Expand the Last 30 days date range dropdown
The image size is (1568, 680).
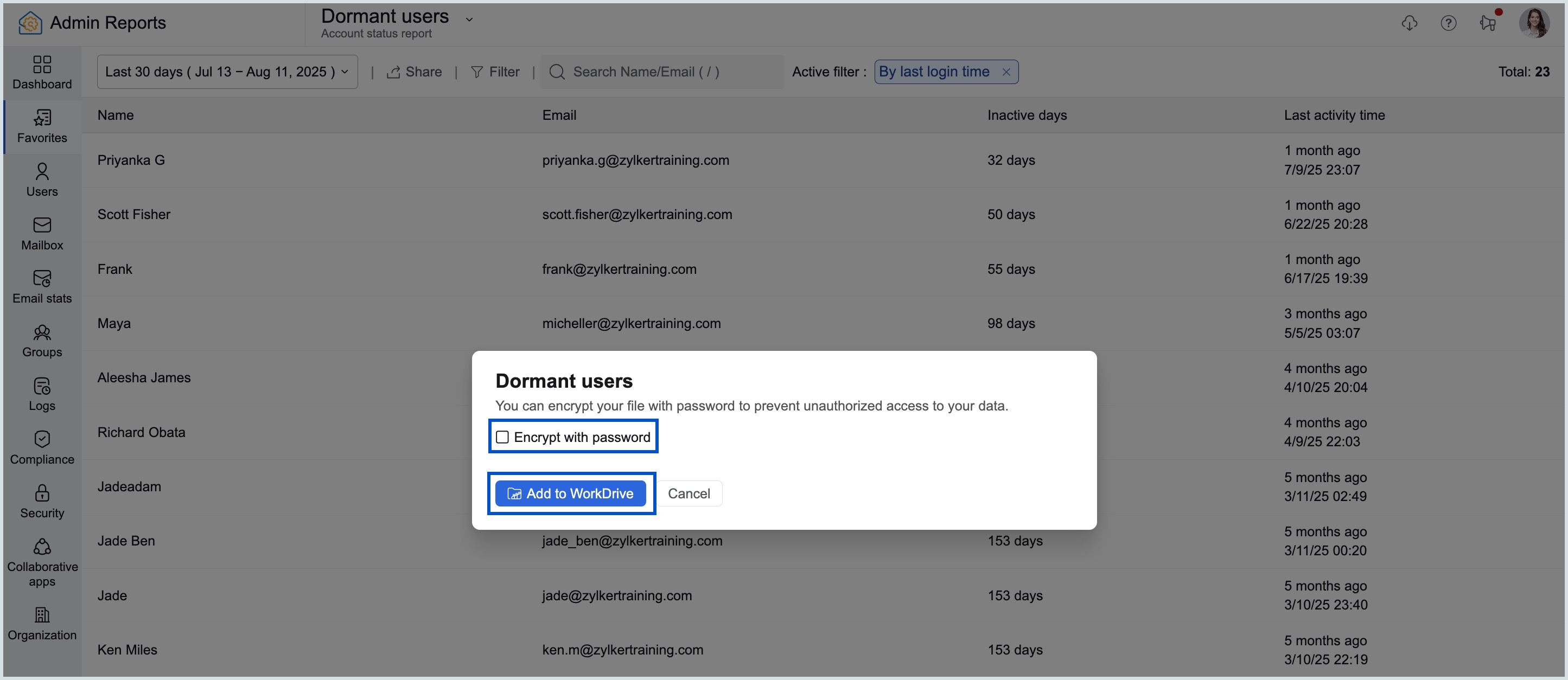point(227,72)
